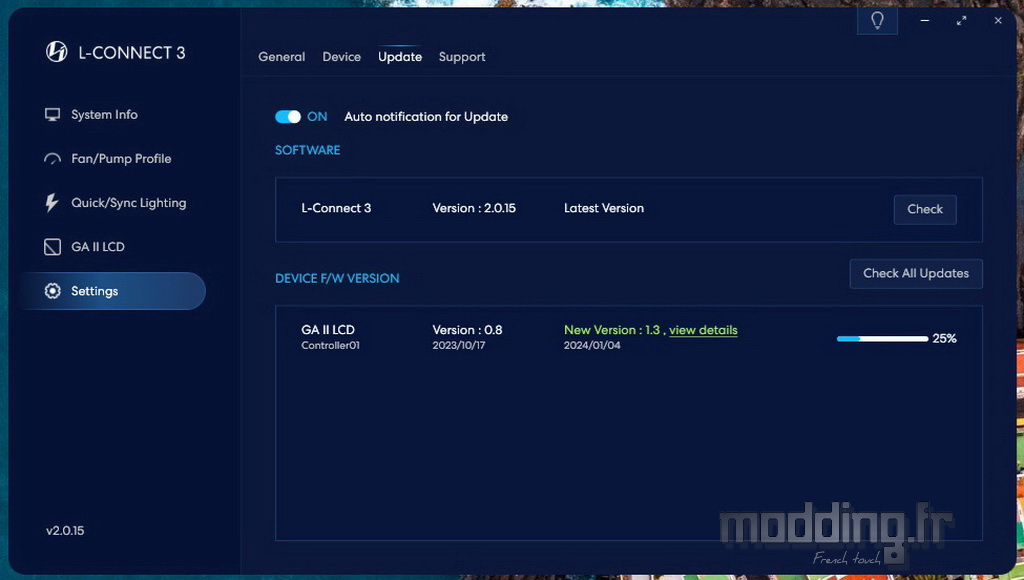Click the GA II LCD device row name
Image resolution: width=1024 pixels, height=580 pixels.
[328, 330]
